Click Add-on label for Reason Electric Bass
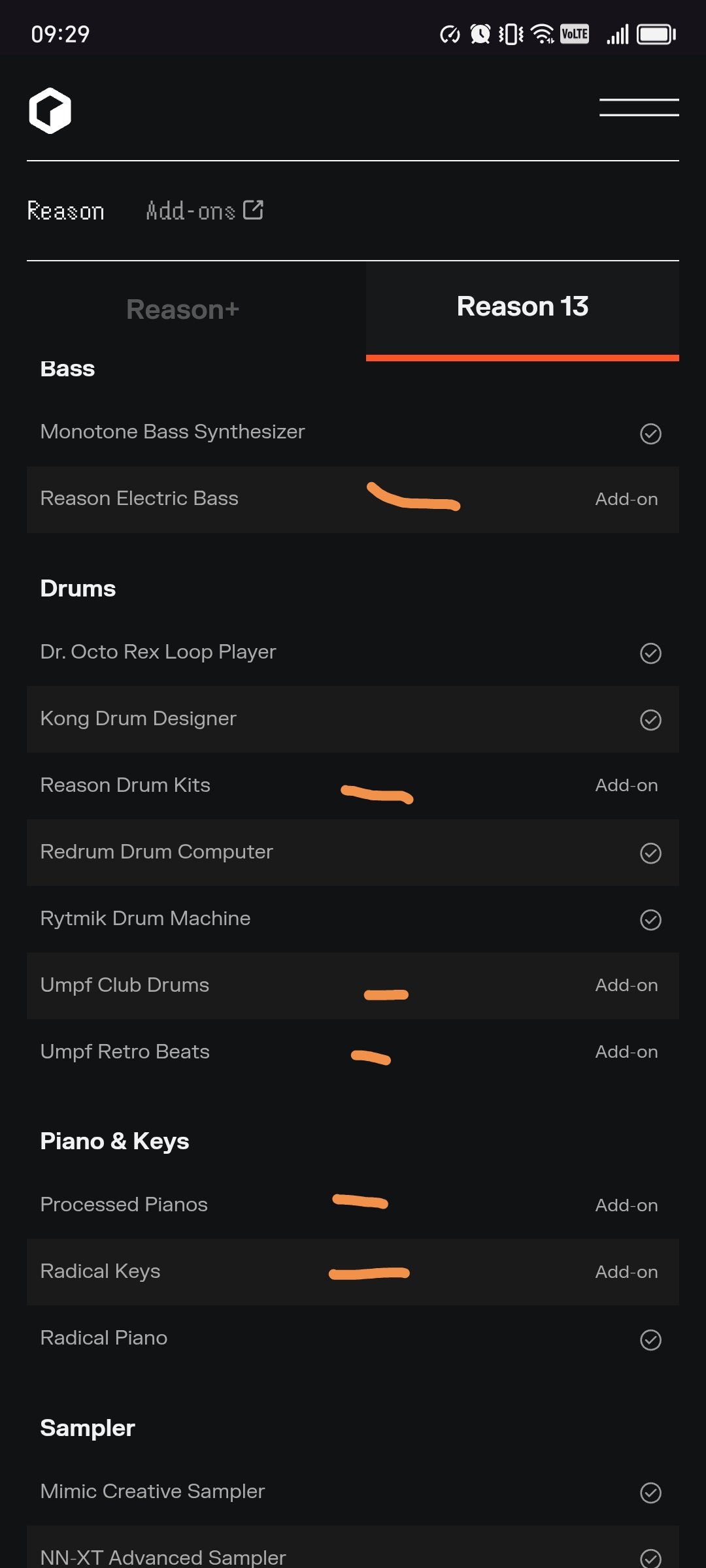This screenshot has height=1568, width=706. (626, 499)
